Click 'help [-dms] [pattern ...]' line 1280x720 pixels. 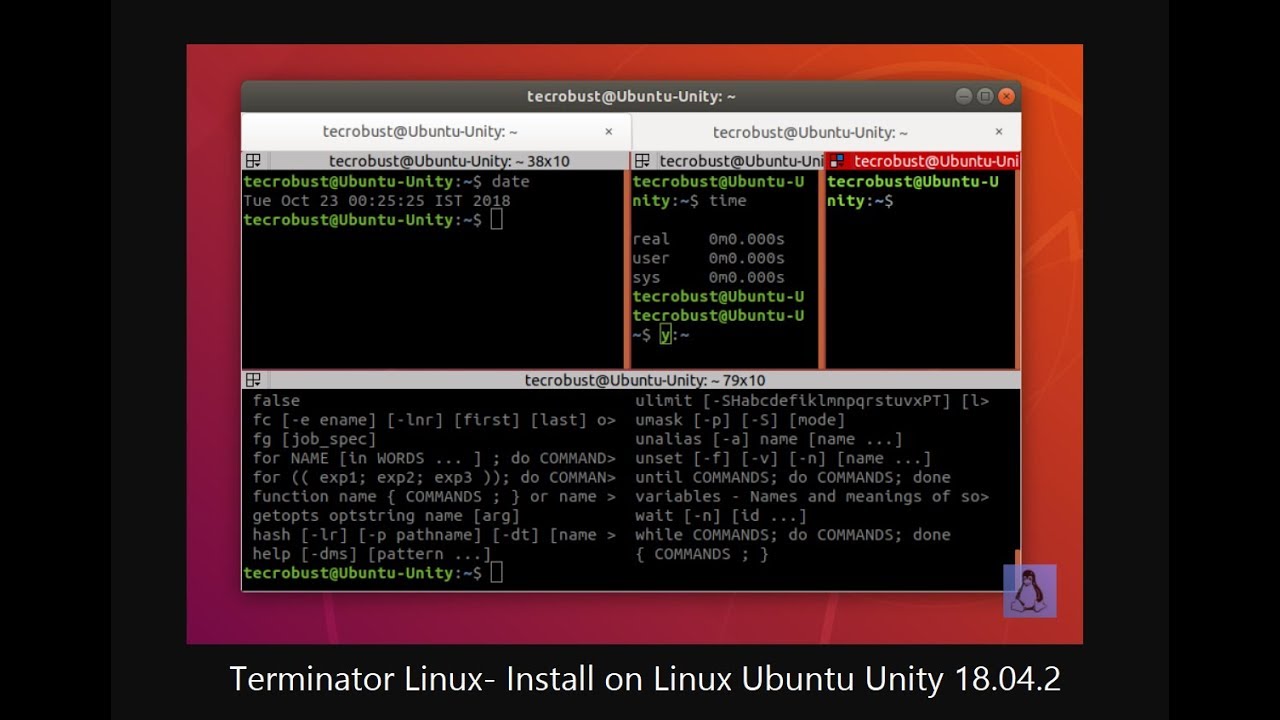pyautogui.click(x=372, y=554)
